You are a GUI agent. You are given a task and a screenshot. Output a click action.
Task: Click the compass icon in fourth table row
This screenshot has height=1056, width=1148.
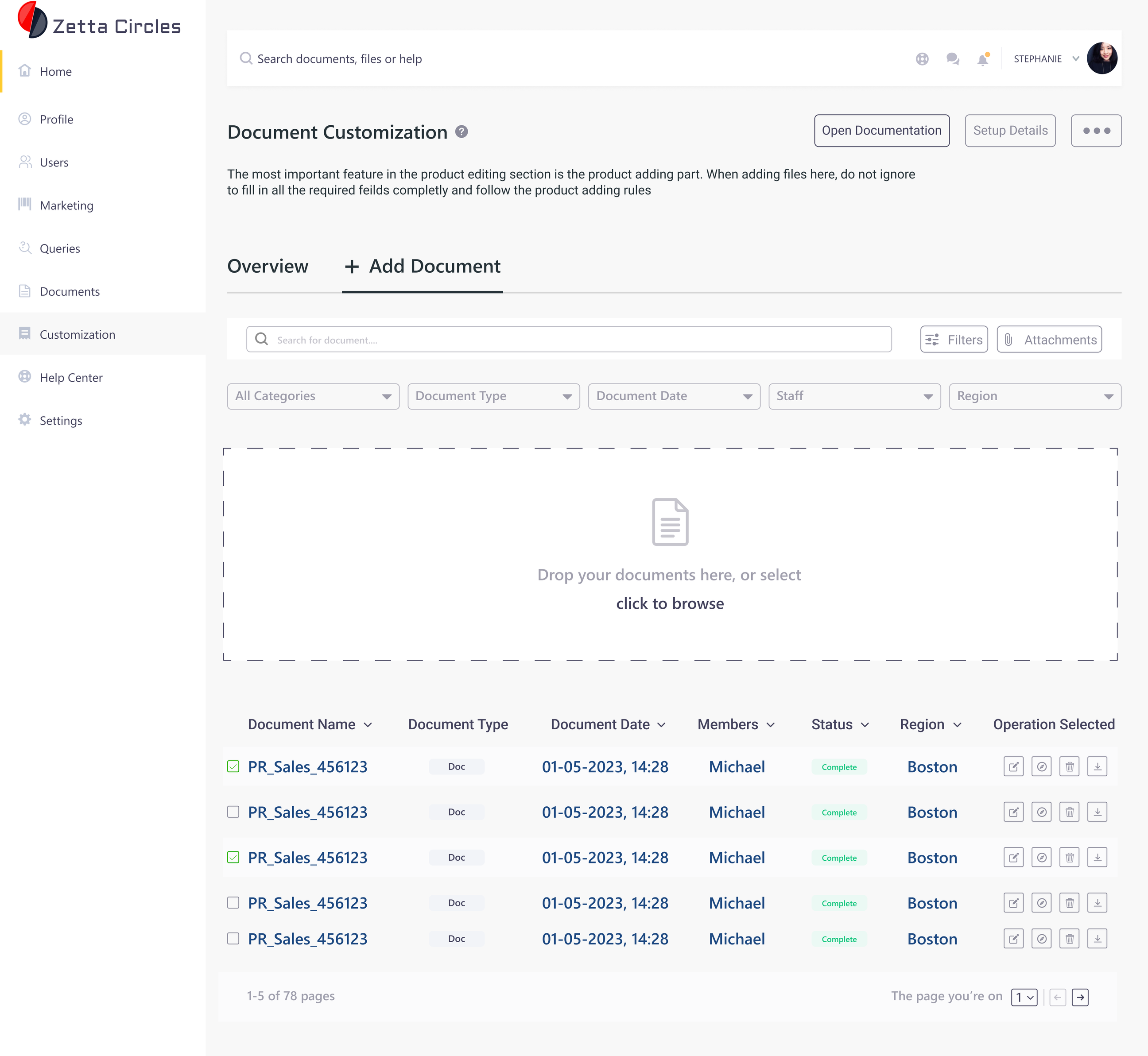(x=1041, y=903)
